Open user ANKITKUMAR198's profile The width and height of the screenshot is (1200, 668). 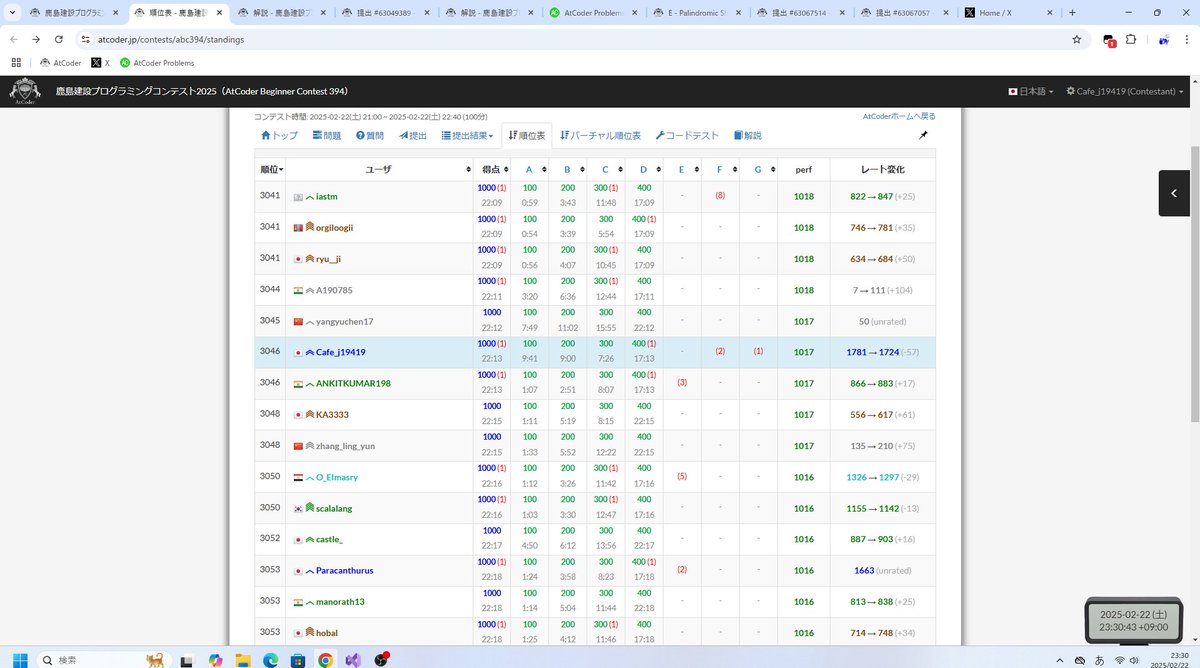(x=353, y=383)
